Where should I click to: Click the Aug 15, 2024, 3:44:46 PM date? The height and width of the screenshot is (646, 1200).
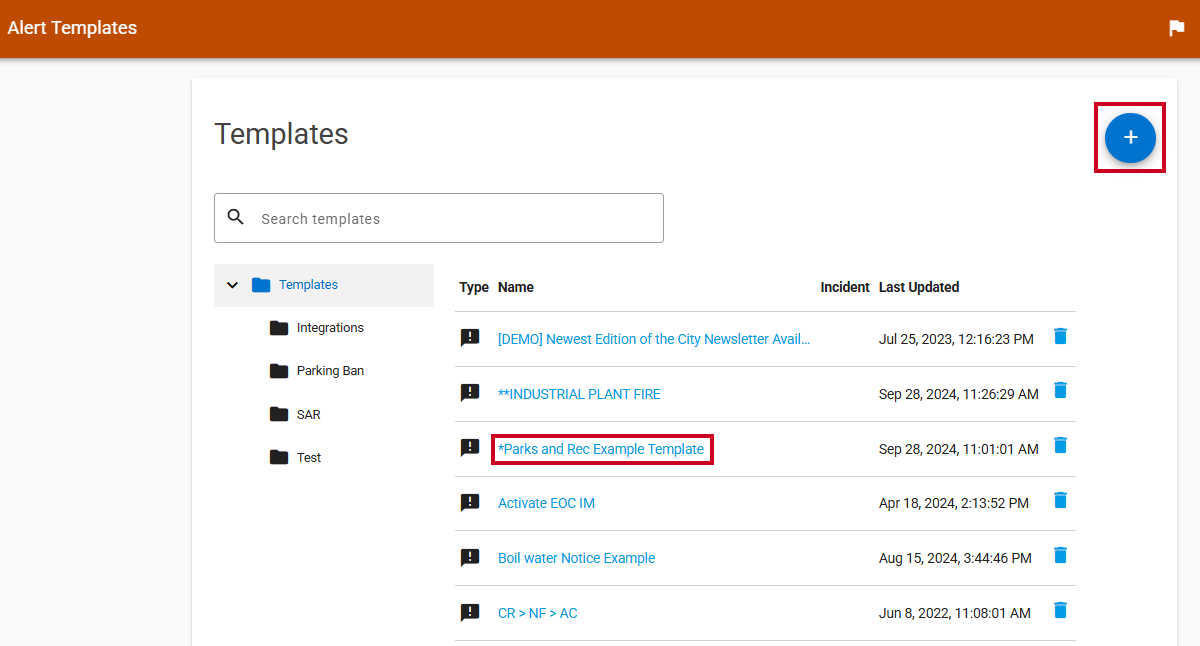955,558
